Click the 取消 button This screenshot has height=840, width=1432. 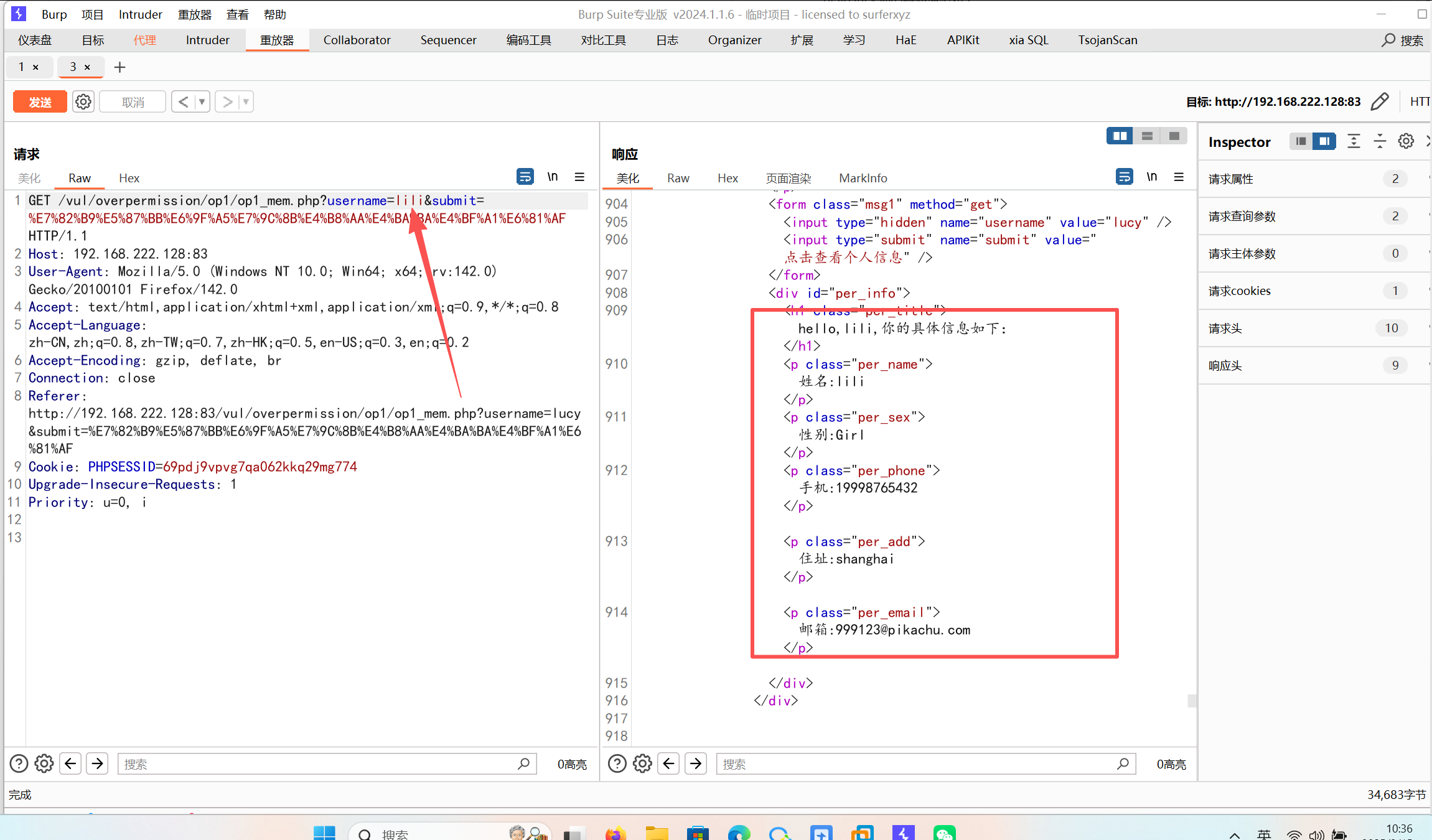tap(133, 101)
